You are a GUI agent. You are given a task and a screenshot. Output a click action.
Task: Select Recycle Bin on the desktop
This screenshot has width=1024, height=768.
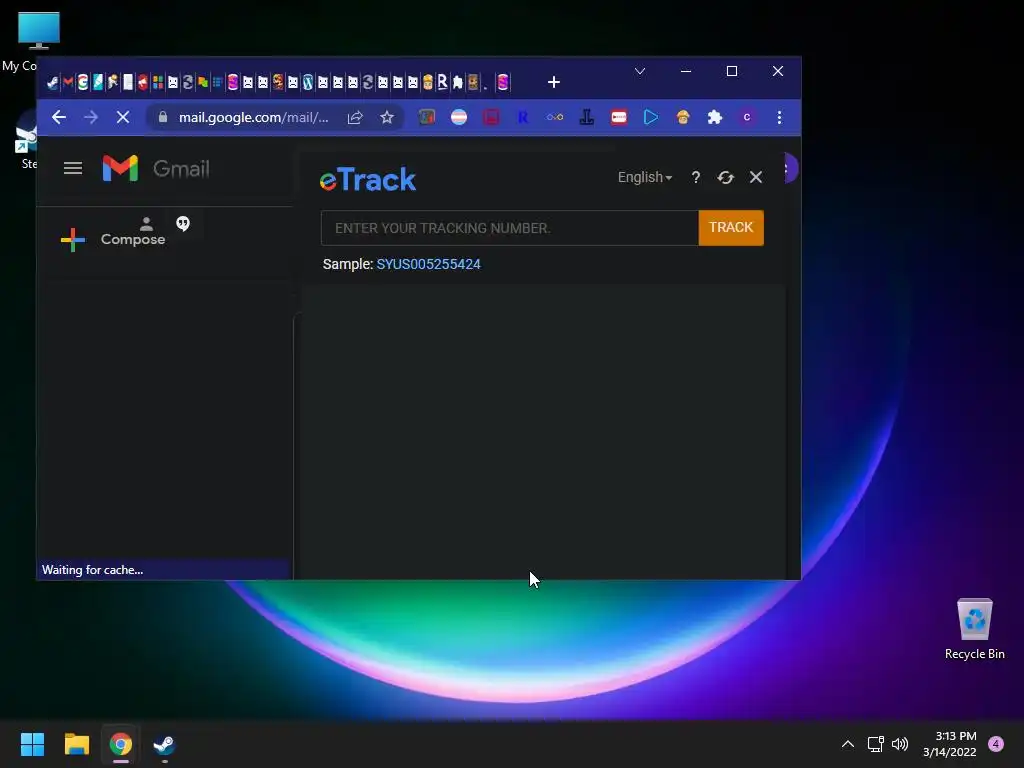pyautogui.click(x=974, y=630)
